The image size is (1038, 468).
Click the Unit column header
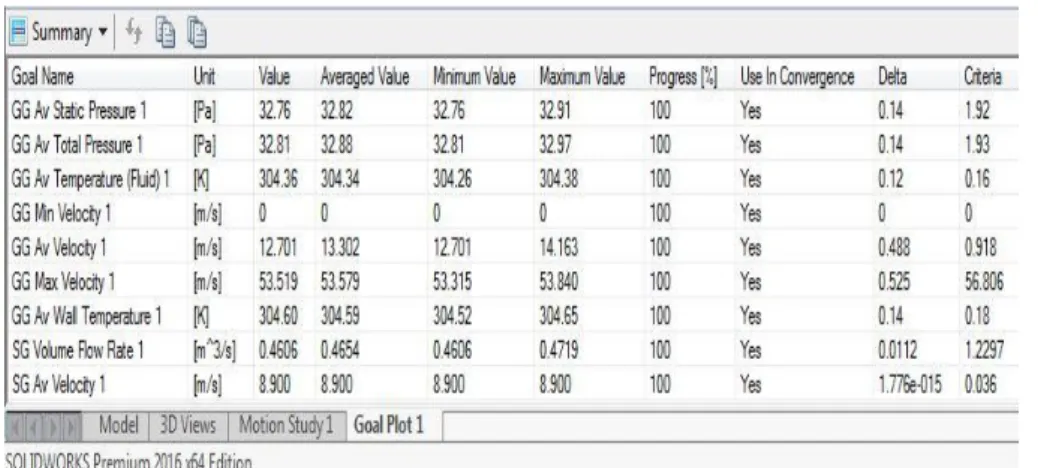pyautogui.click(x=203, y=79)
